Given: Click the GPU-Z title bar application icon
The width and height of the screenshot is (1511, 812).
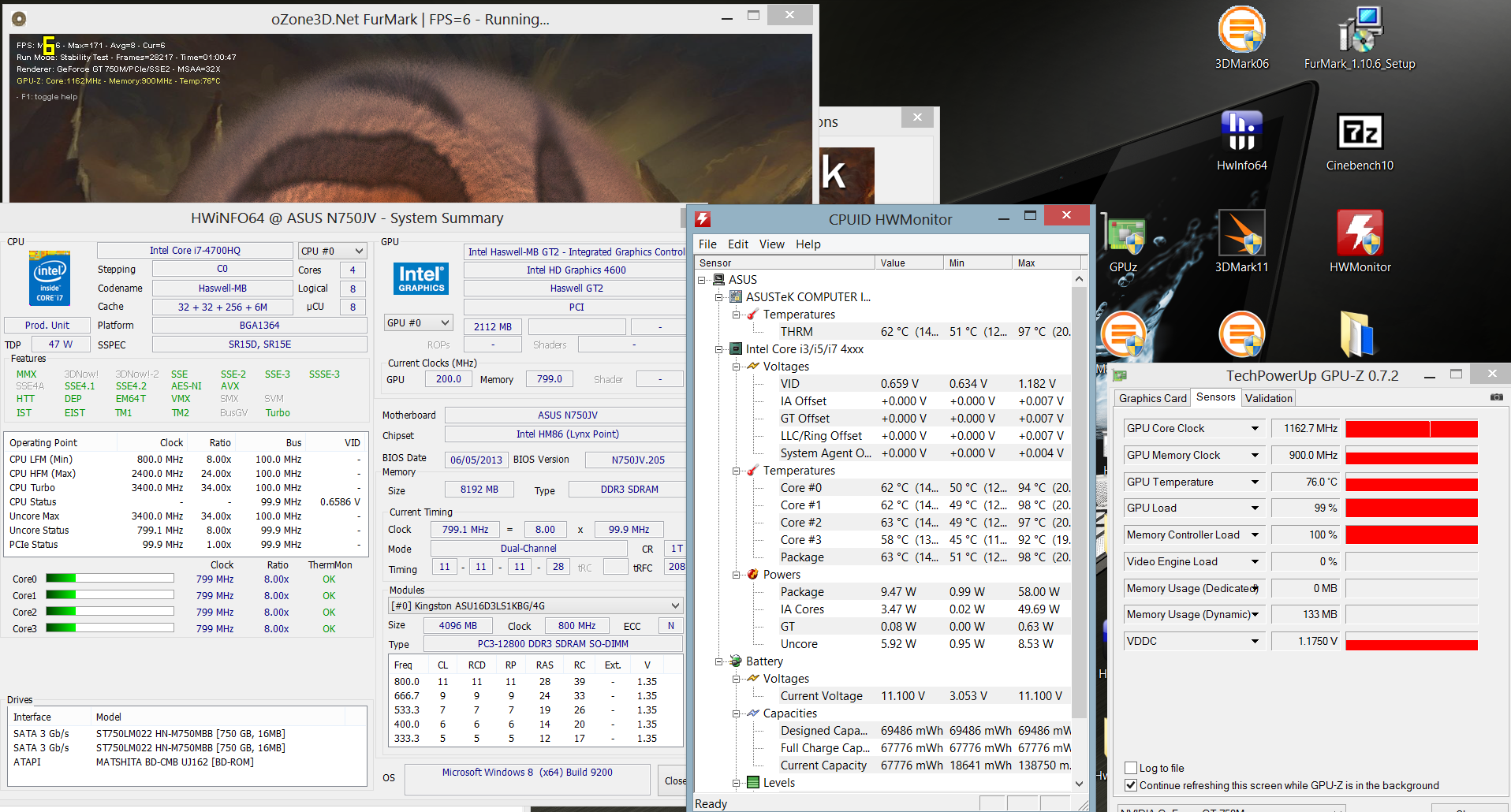Looking at the screenshot, I should (1119, 376).
